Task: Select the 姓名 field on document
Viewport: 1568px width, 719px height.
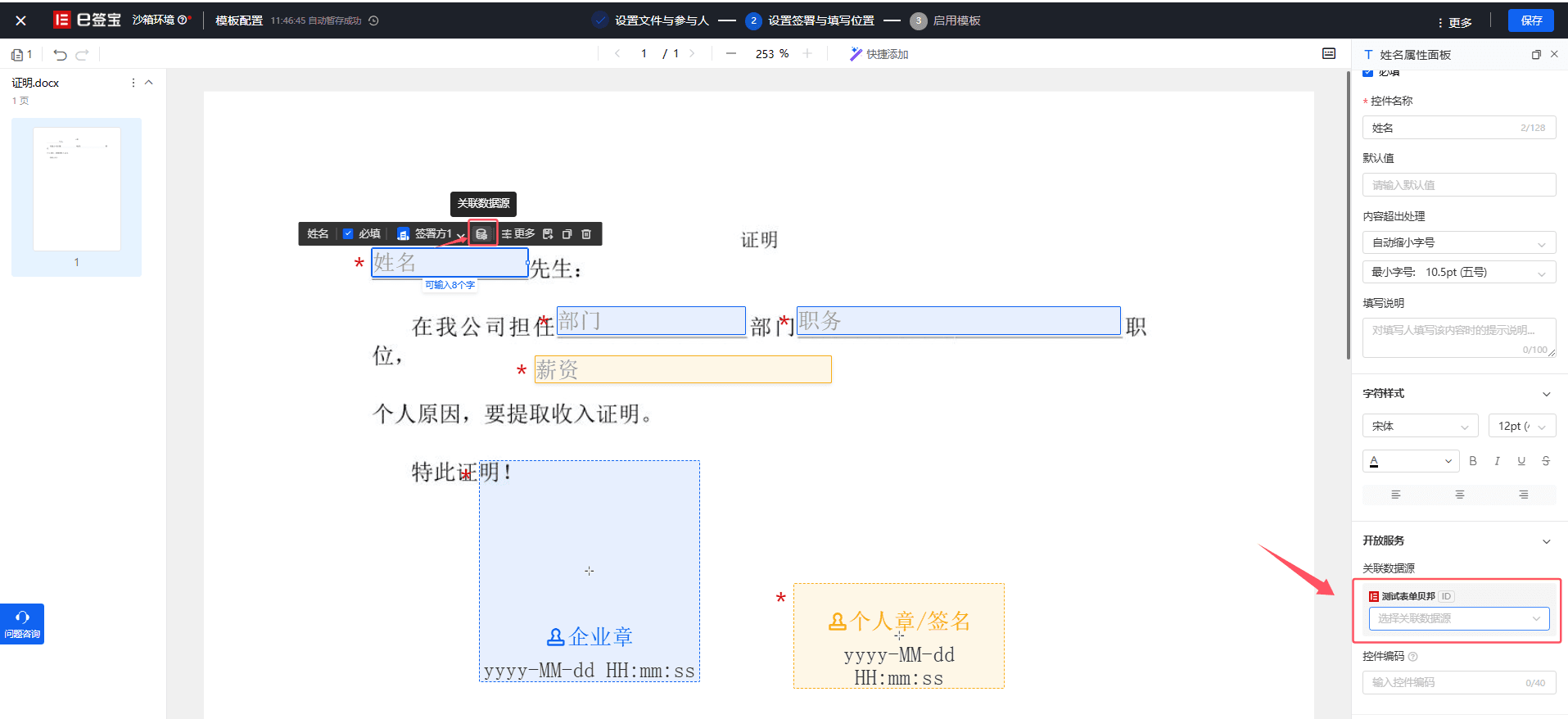Action: click(450, 263)
